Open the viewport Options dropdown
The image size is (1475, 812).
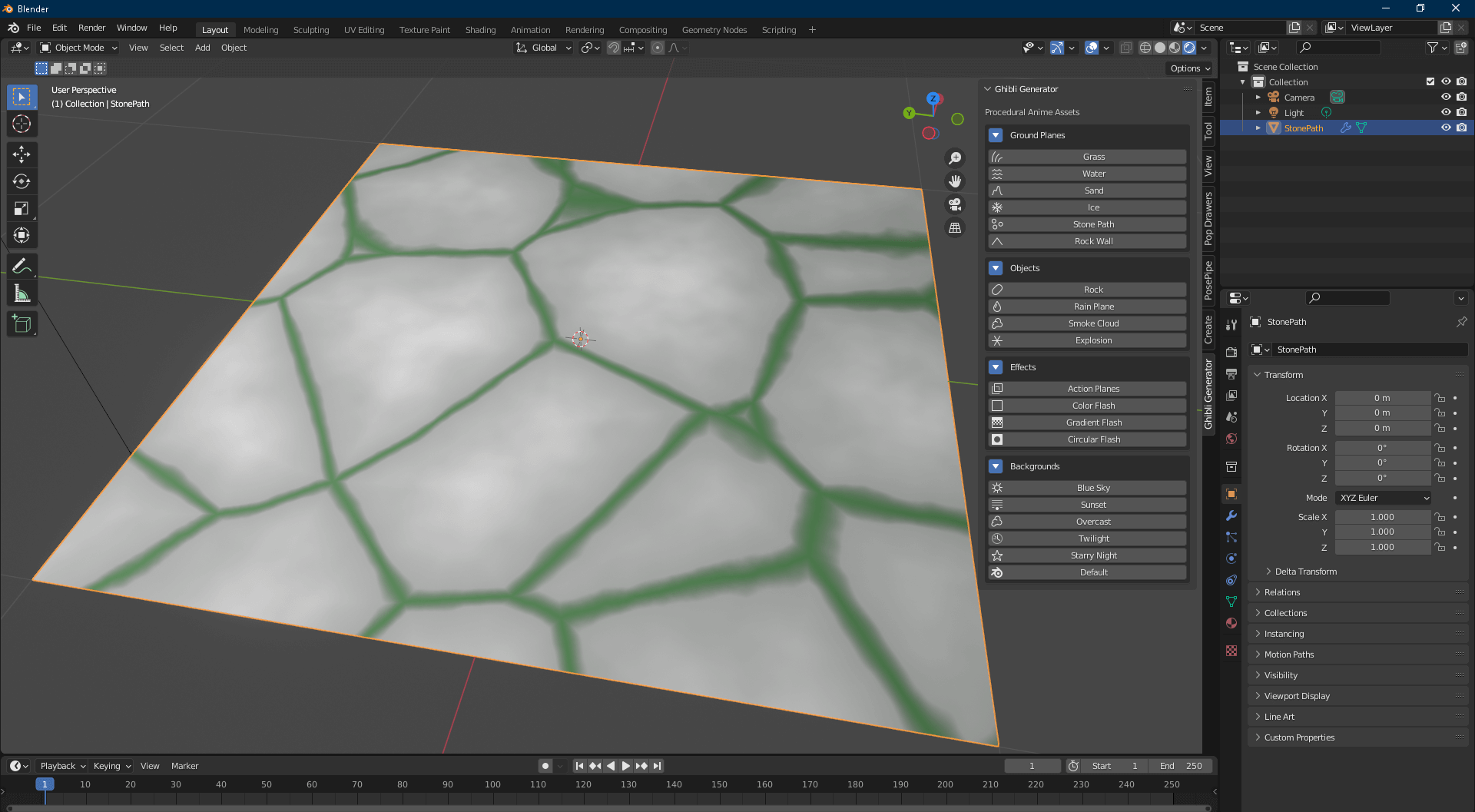click(1190, 68)
